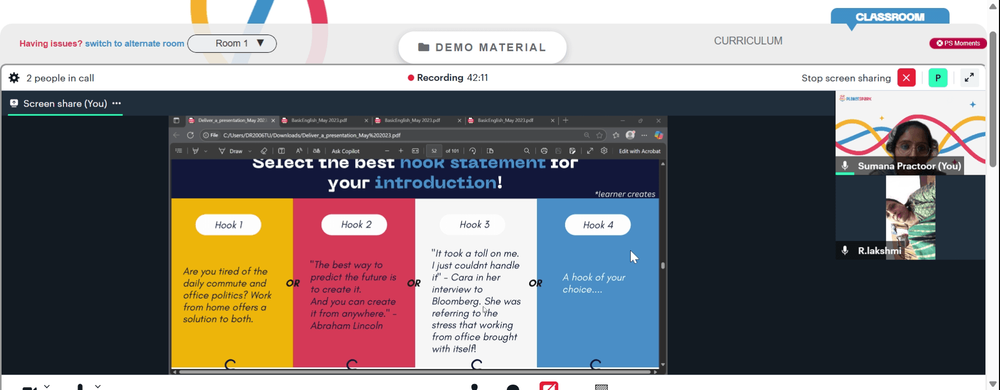The image size is (1000, 390).
Task: Expand call to fullscreen with arrows icon
Action: tap(969, 78)
